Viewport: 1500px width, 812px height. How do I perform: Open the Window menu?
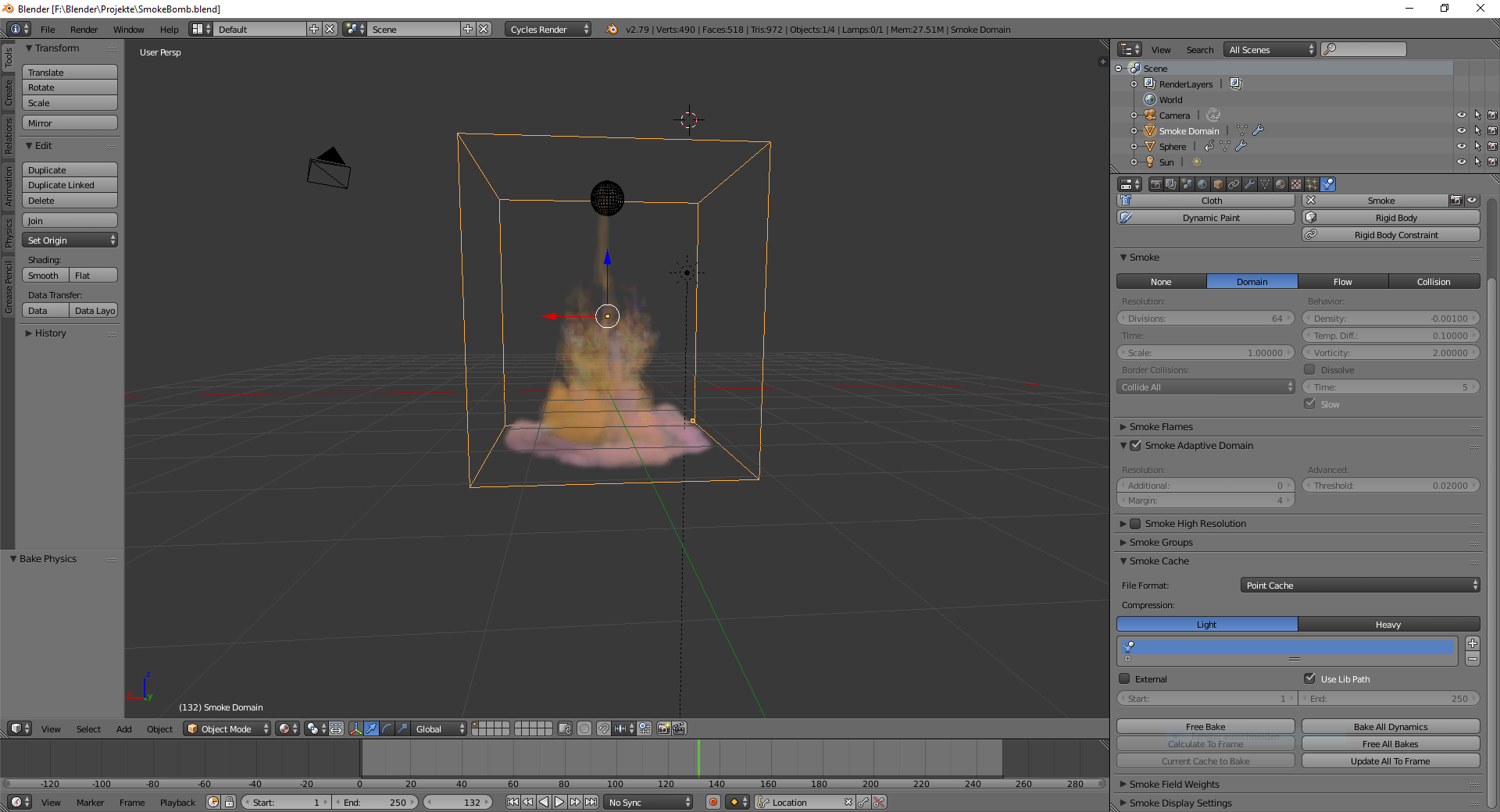(x=128, y=30)
